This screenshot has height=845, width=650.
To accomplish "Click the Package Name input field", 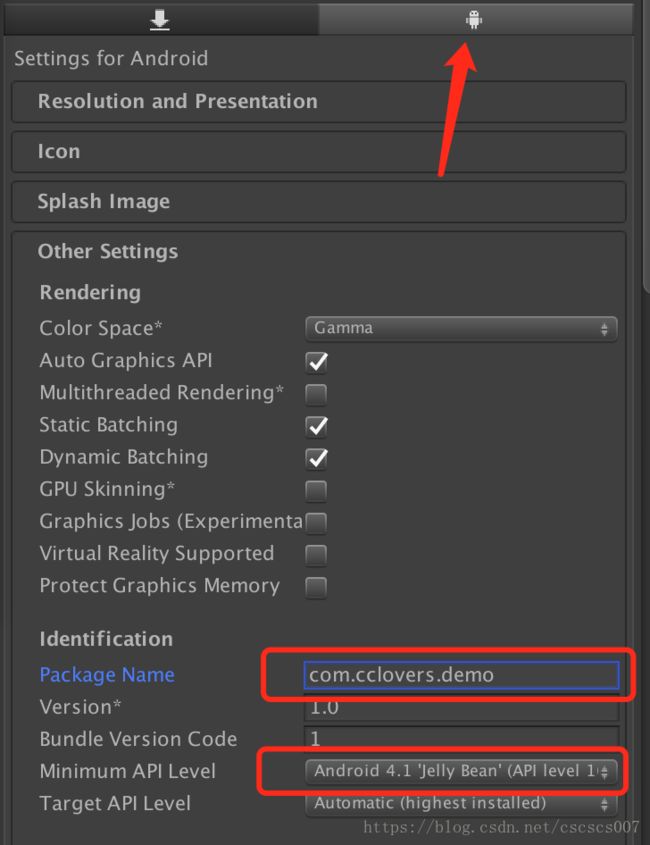I will point(461,675).
